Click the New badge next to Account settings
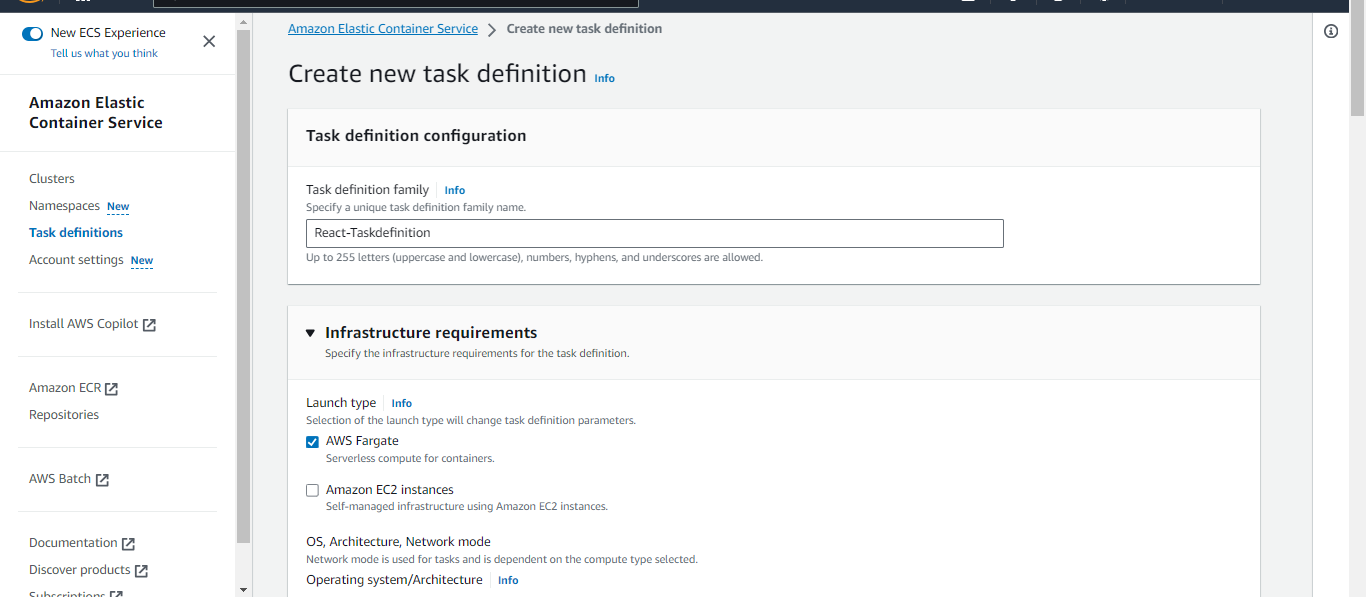The image size is (1366, 597). pos(142,261)
